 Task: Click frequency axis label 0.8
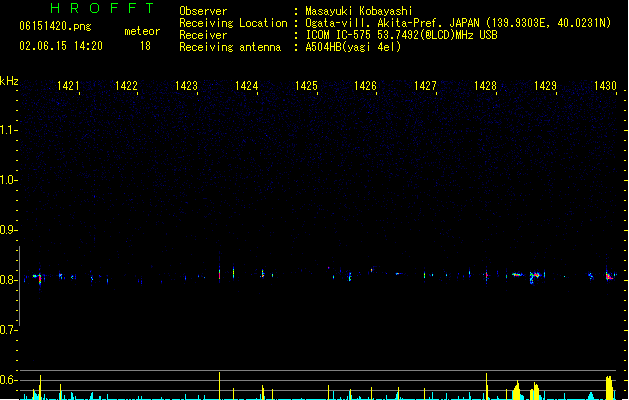pyautogui.click(x=8, y=280)
